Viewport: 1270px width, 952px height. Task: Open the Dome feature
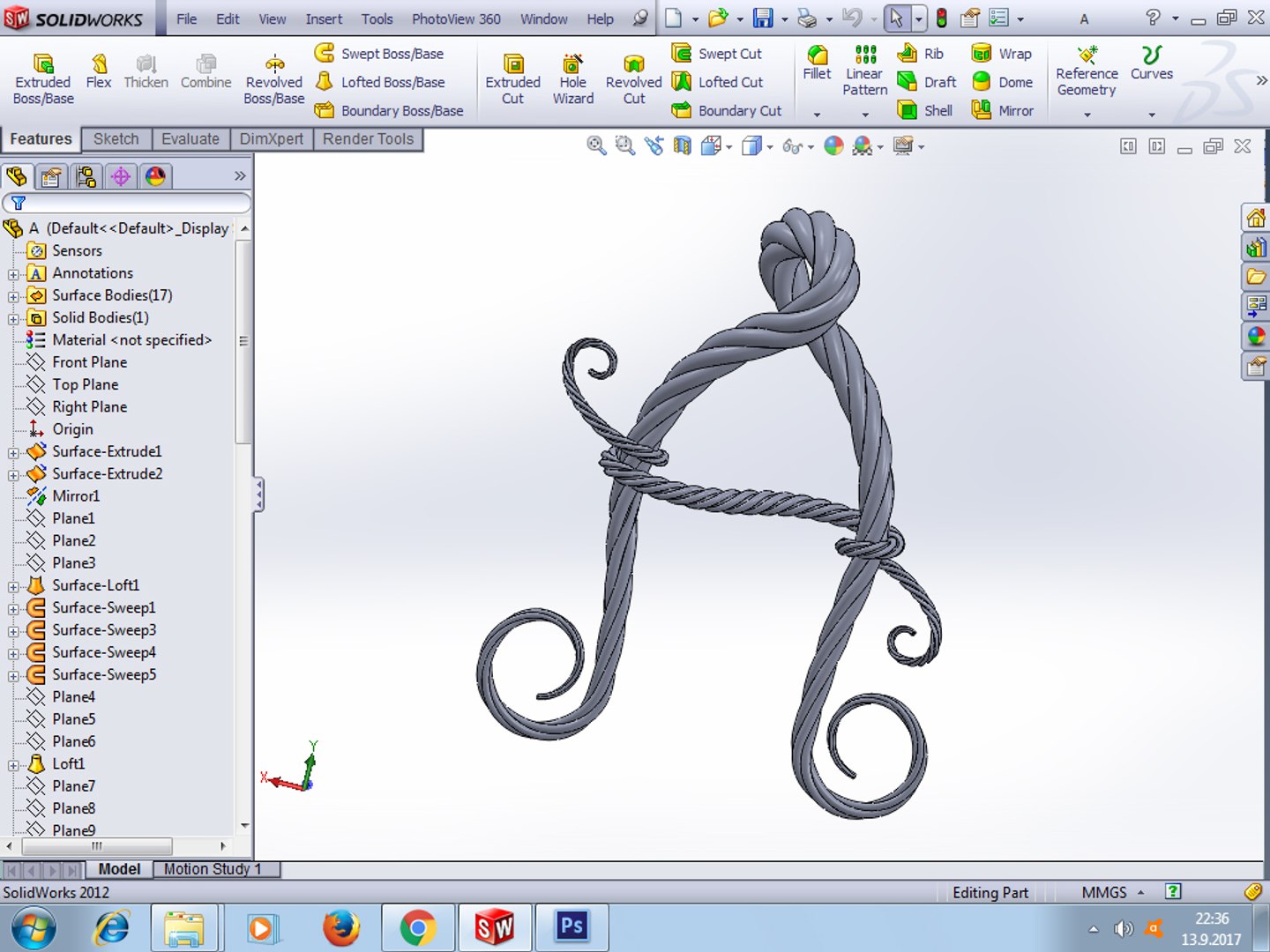pyautogui.click(x=1002, y=82)
